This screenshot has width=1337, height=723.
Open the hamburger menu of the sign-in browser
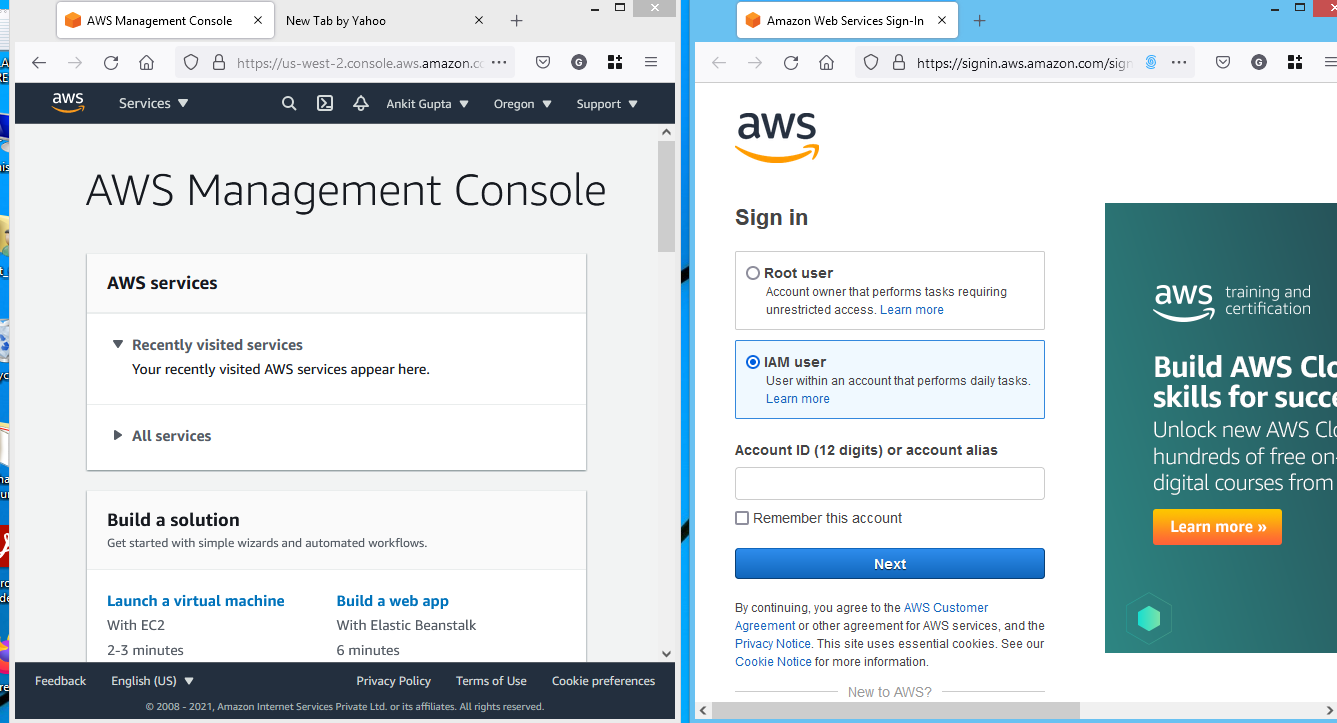coord(1331,62)
